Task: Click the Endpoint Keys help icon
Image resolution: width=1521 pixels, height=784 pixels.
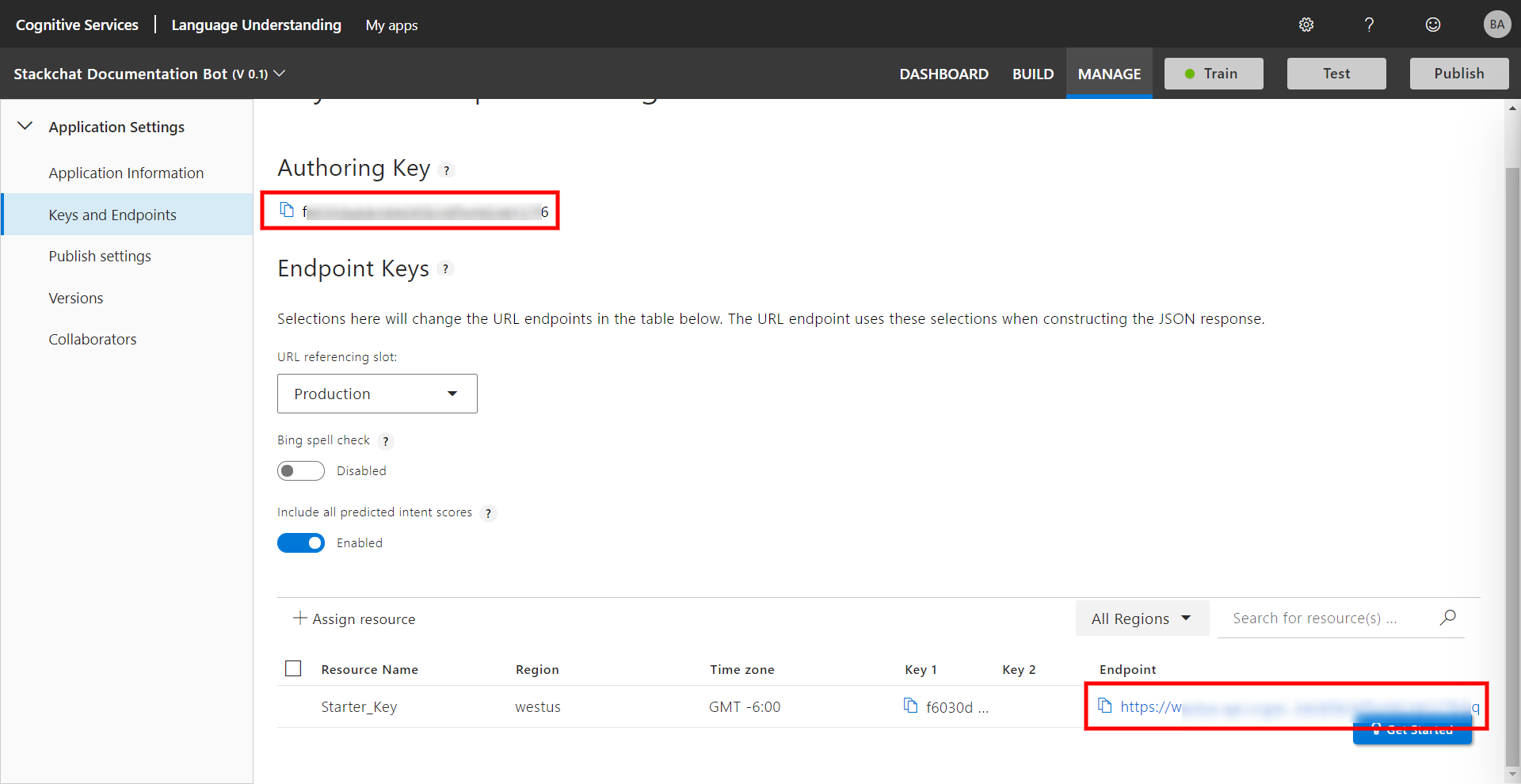Action: (x=445, y=269)
